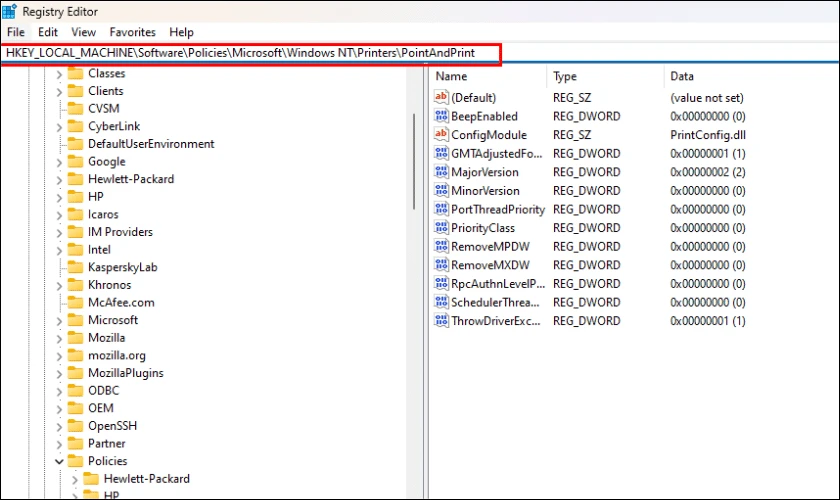Click the SchedulerThrea... DWORD icon
840x500 pixels.
[441, 302]
